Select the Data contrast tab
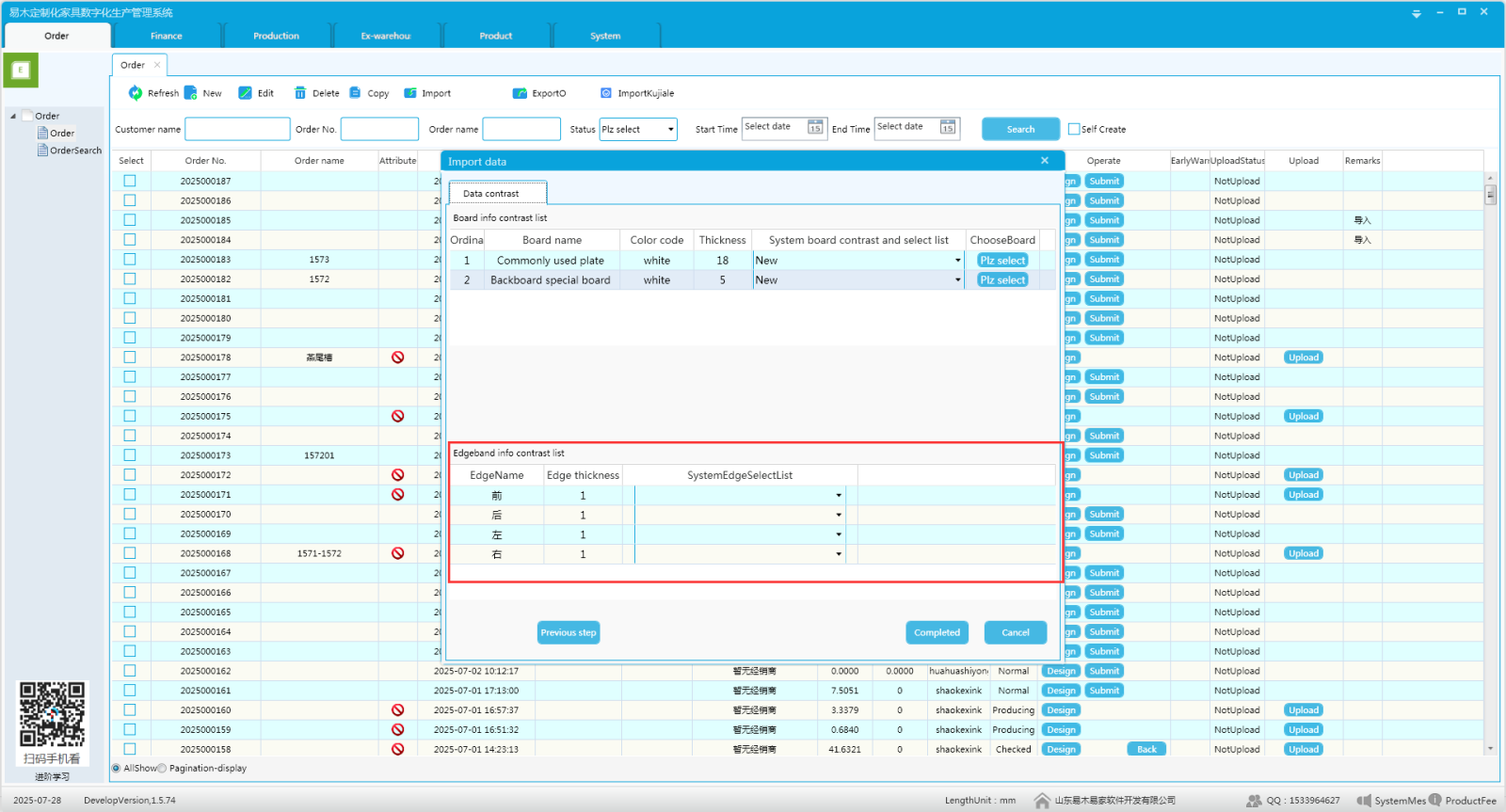 pyautogui.click(x=497, y=193)
